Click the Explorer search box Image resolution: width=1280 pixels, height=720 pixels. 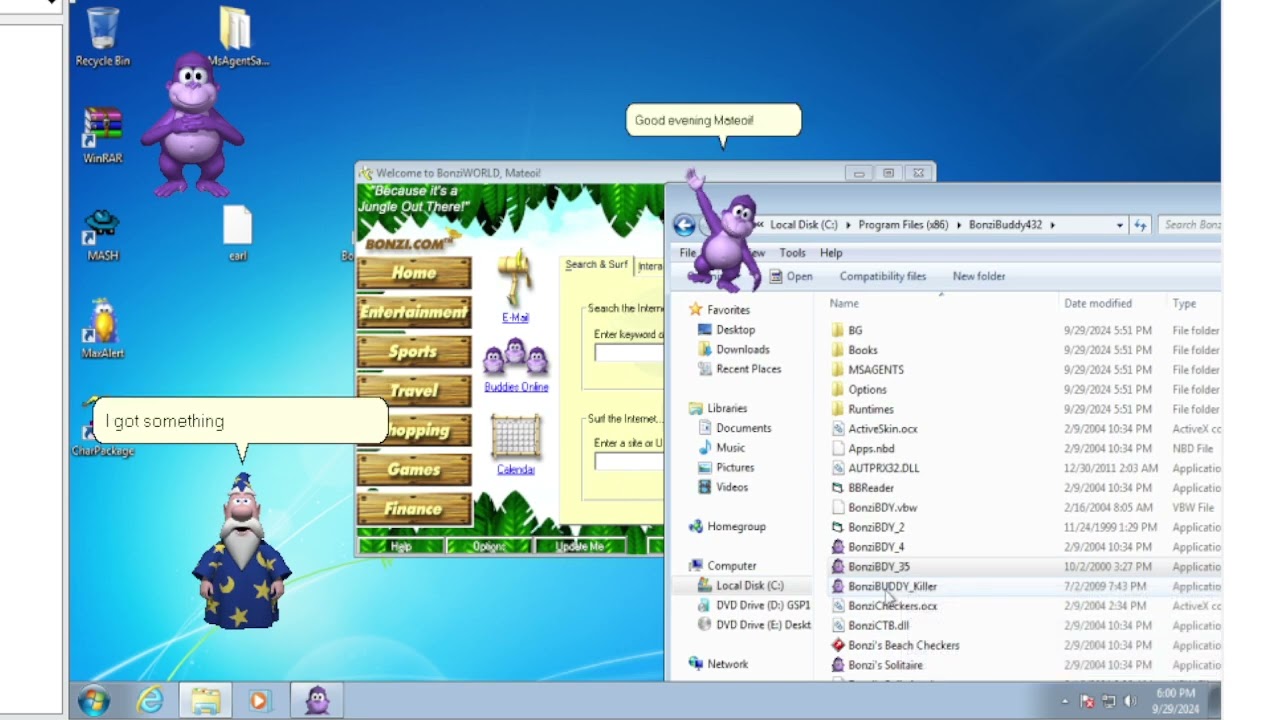point(1190,225)
